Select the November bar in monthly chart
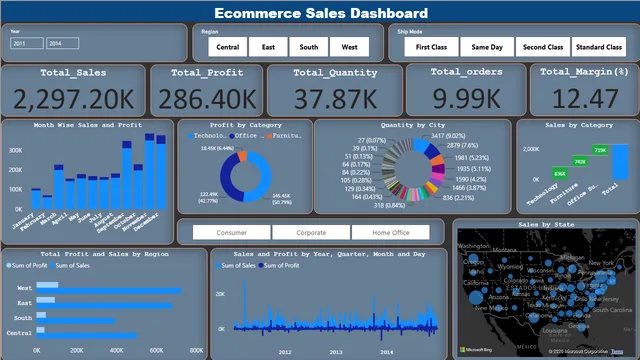 click(150, 171)
